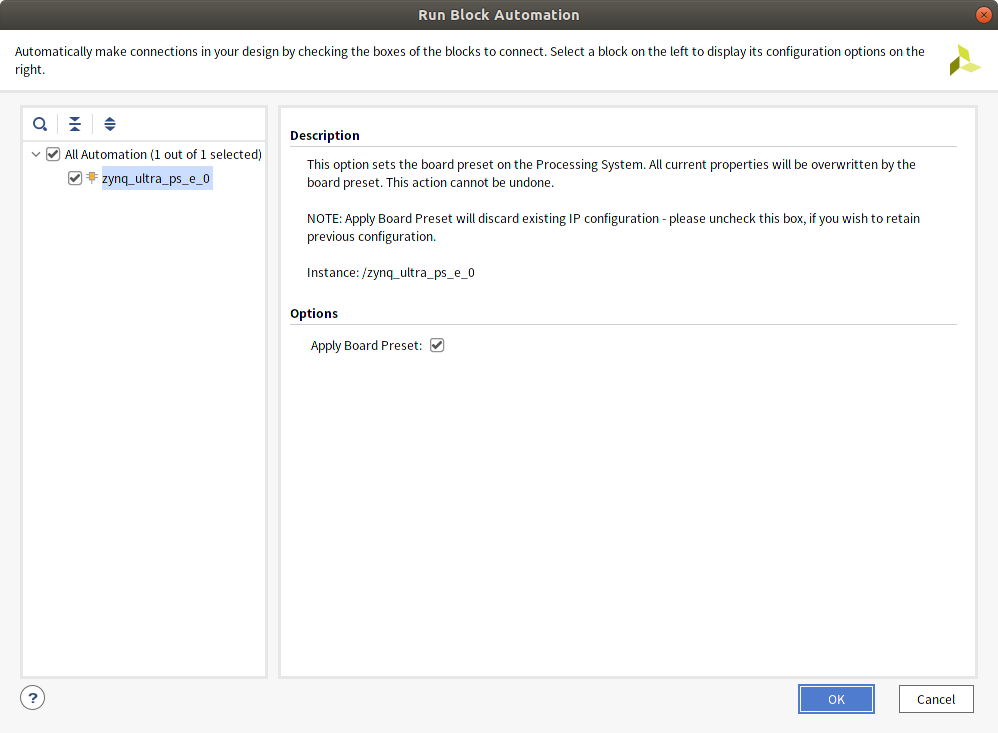Close the Run Block Automation dialog
Viewport: 998px width, 733px height.
983,15
